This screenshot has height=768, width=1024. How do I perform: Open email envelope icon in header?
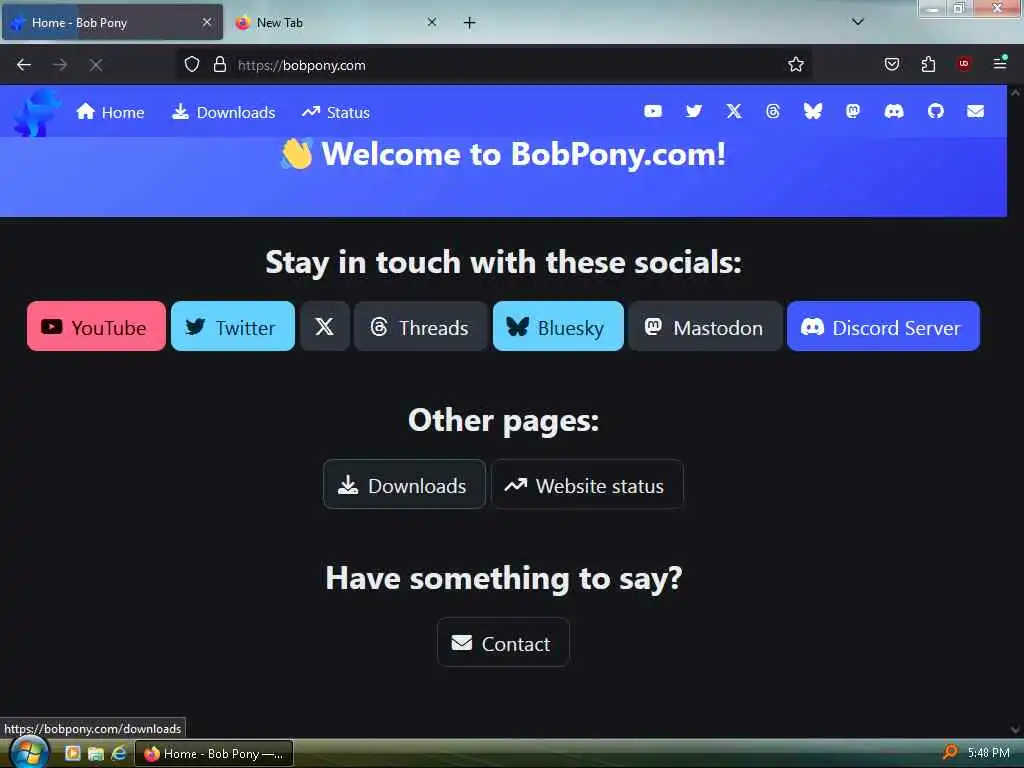[976, 112]
